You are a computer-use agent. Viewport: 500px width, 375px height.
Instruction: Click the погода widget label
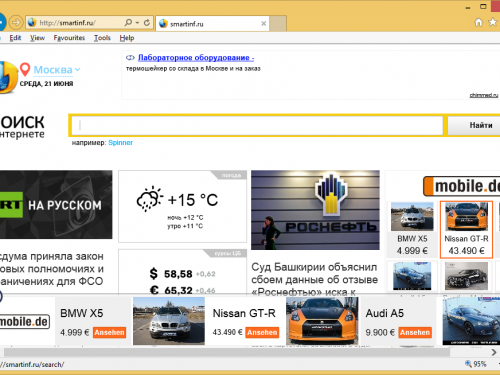231,175
